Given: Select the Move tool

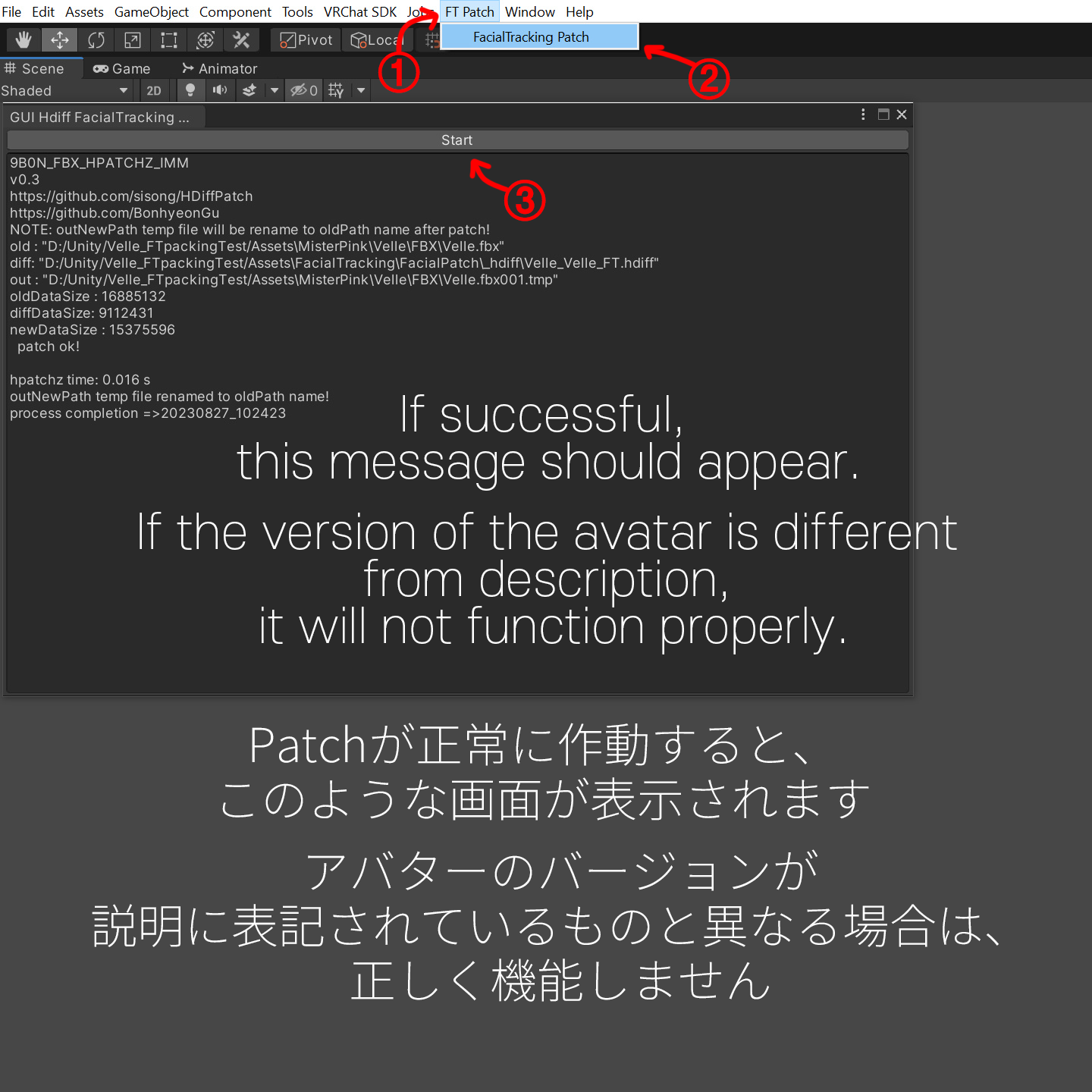Looking at the screenshot, I should (x=59, y=39).
